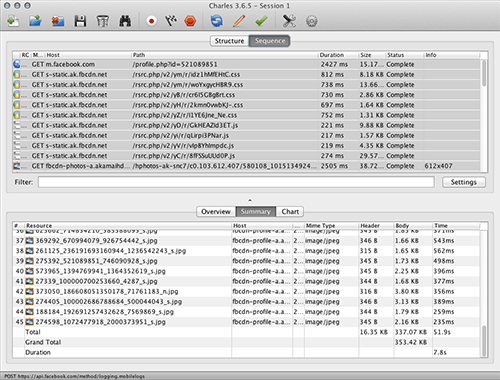
Task: Select the qLirpi3PNar.js request row
Action: 247,135
